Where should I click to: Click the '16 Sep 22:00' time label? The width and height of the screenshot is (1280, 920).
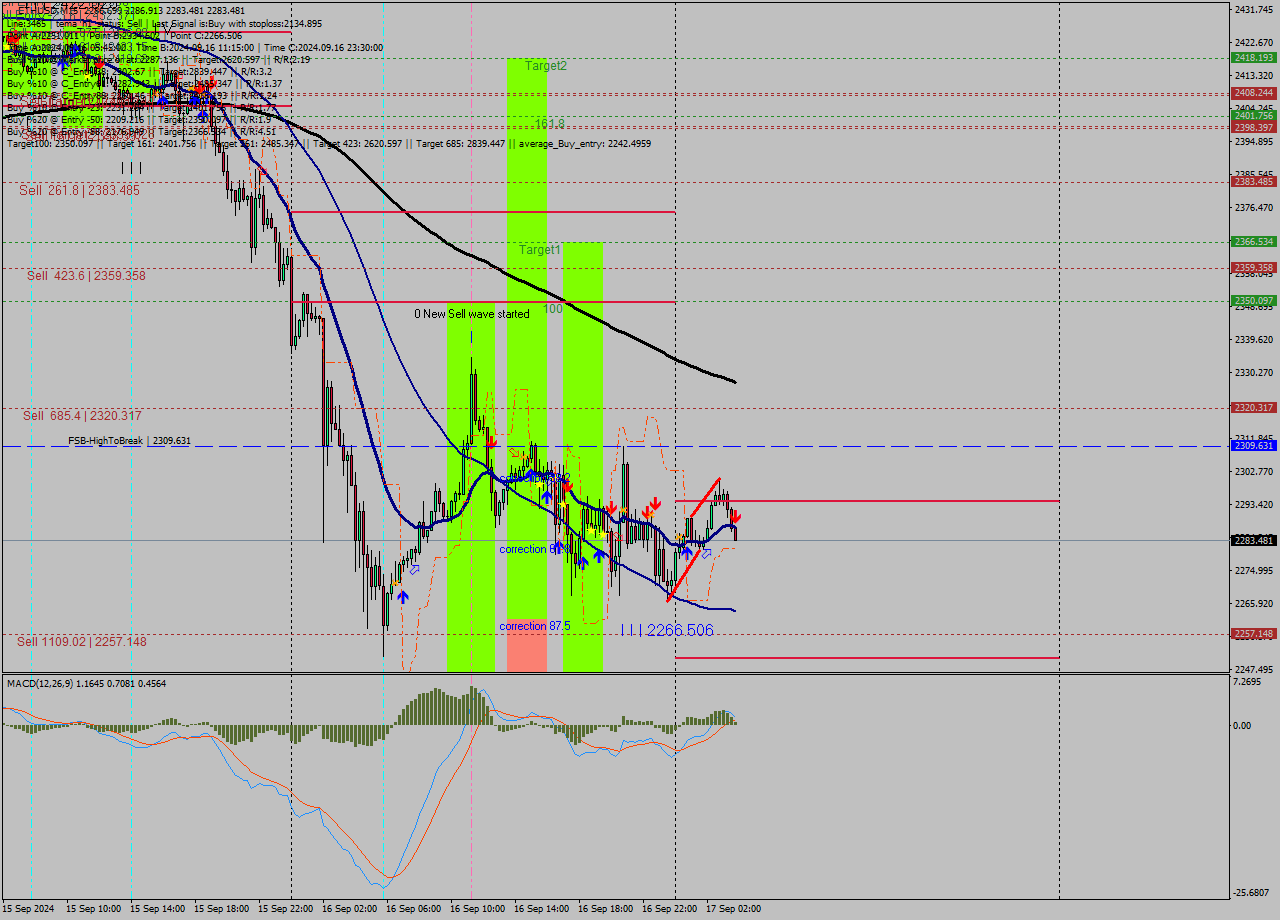[669, 909]
